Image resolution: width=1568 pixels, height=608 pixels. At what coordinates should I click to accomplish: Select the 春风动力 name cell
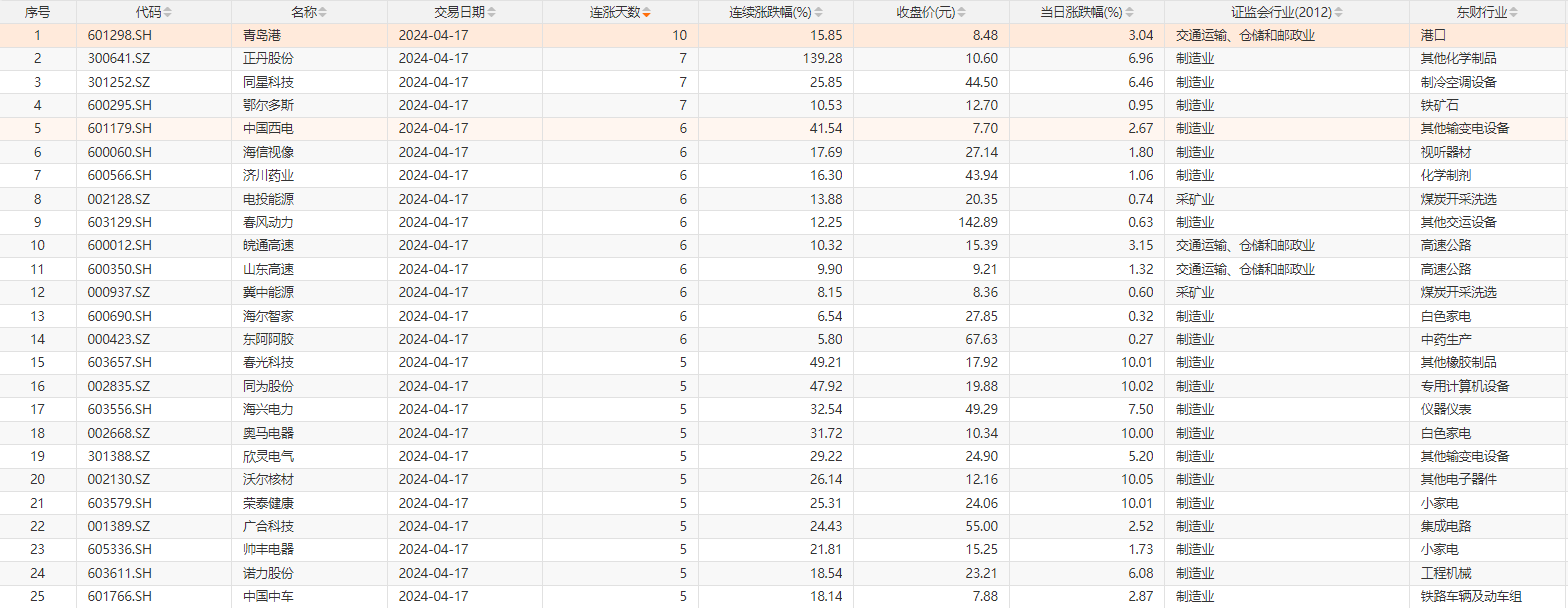point(309,223)
